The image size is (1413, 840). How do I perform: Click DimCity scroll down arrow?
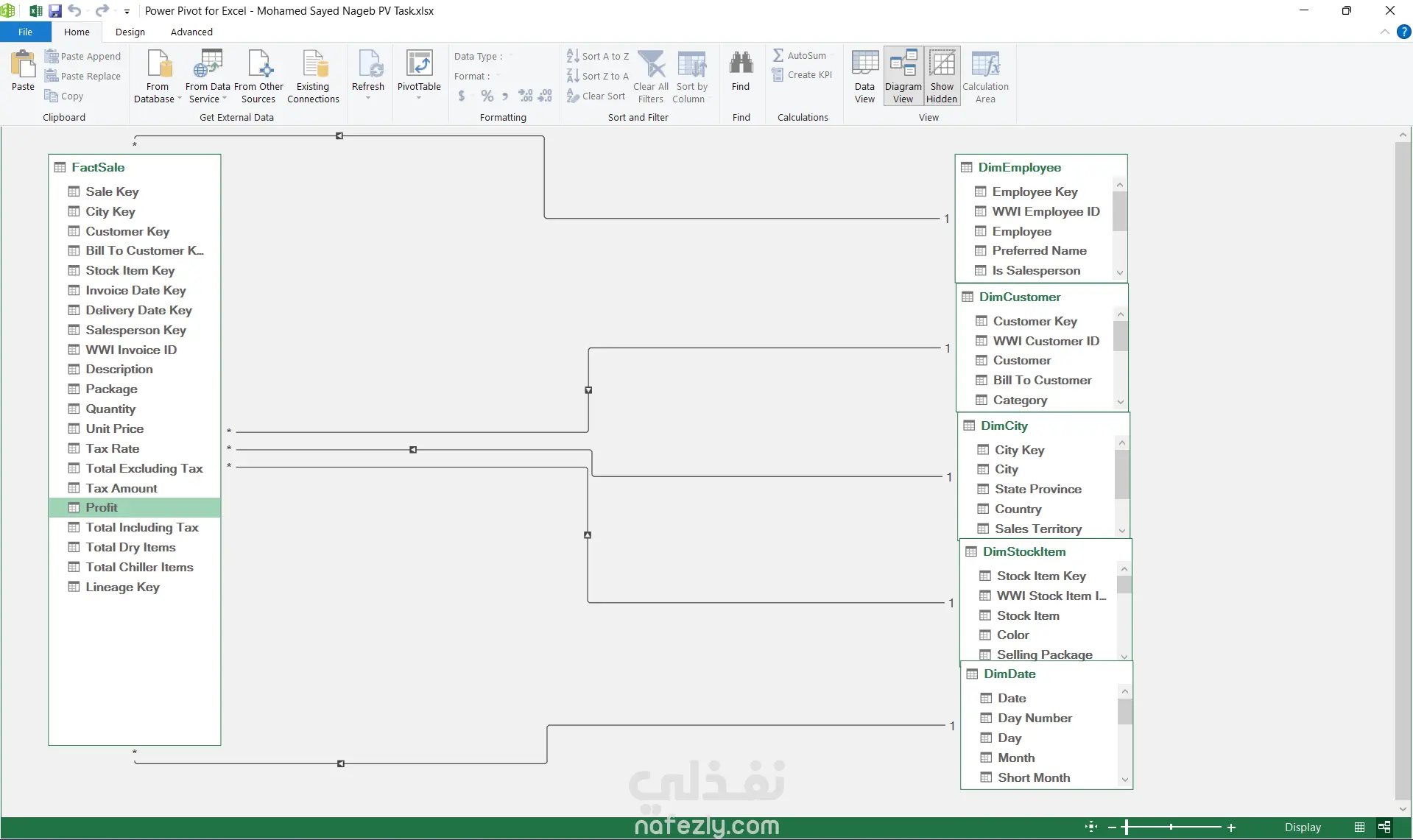(1122, 531)
